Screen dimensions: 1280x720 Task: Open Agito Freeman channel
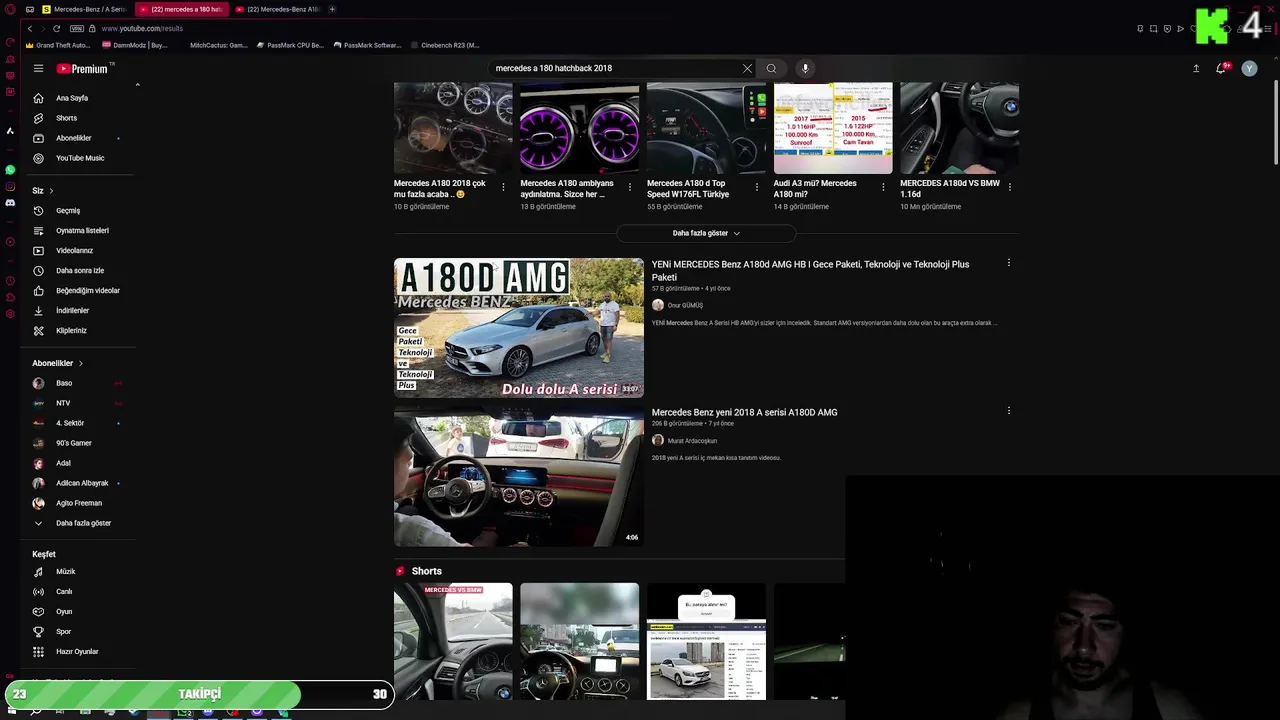[x=77, y=503]
